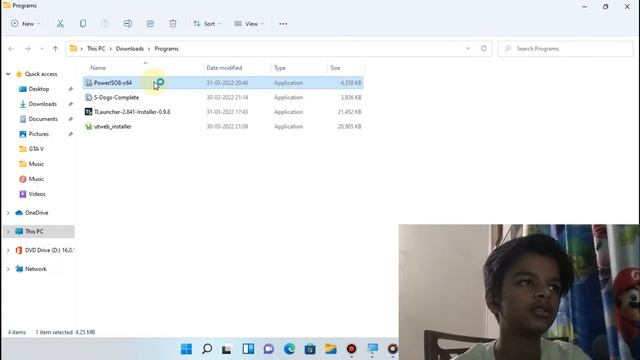Open the Windows Start menu
640x360 pixels.
[186, 349]
